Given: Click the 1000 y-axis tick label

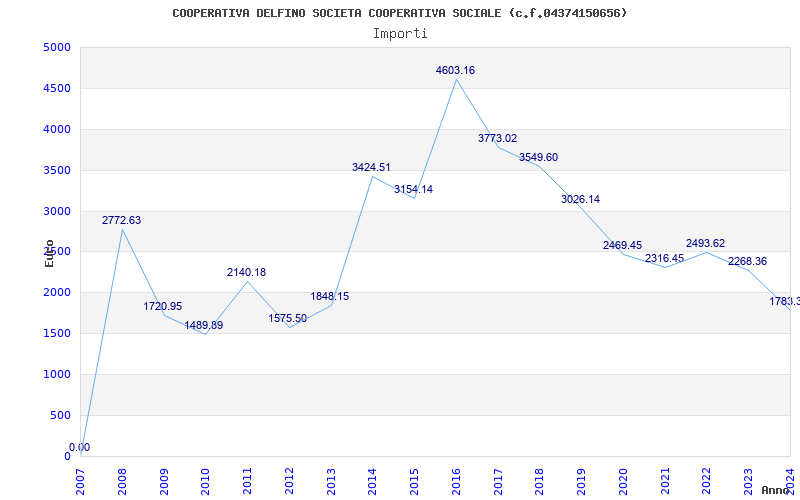Looking at the screenshot, I should tap(57, 374).
